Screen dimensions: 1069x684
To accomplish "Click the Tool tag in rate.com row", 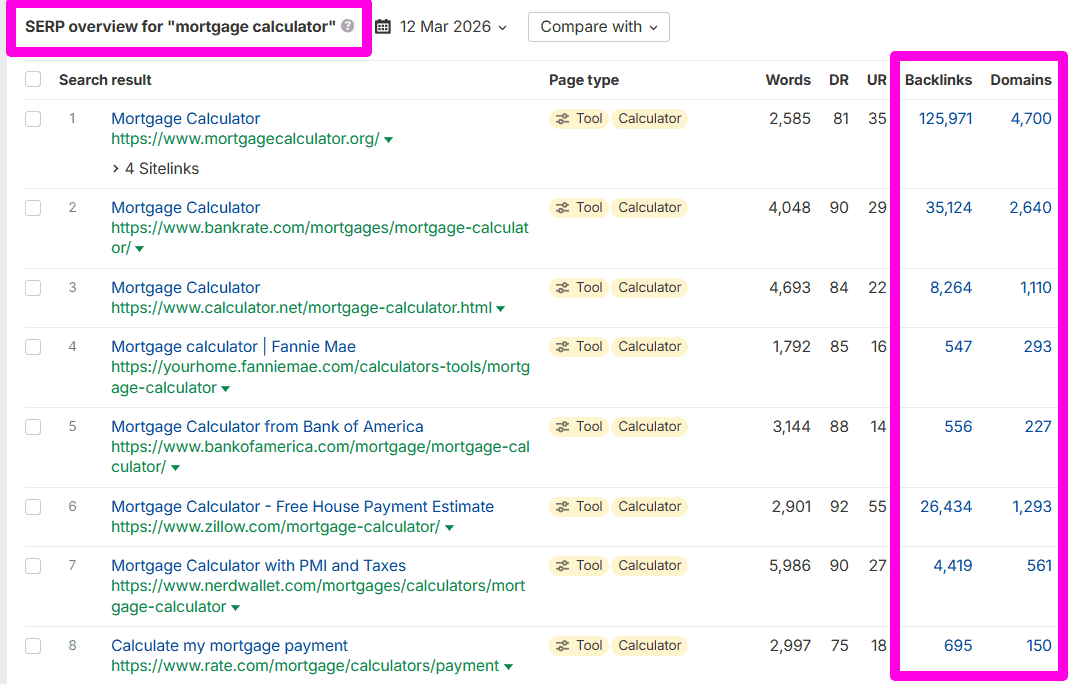I will [x=579, y=645].
